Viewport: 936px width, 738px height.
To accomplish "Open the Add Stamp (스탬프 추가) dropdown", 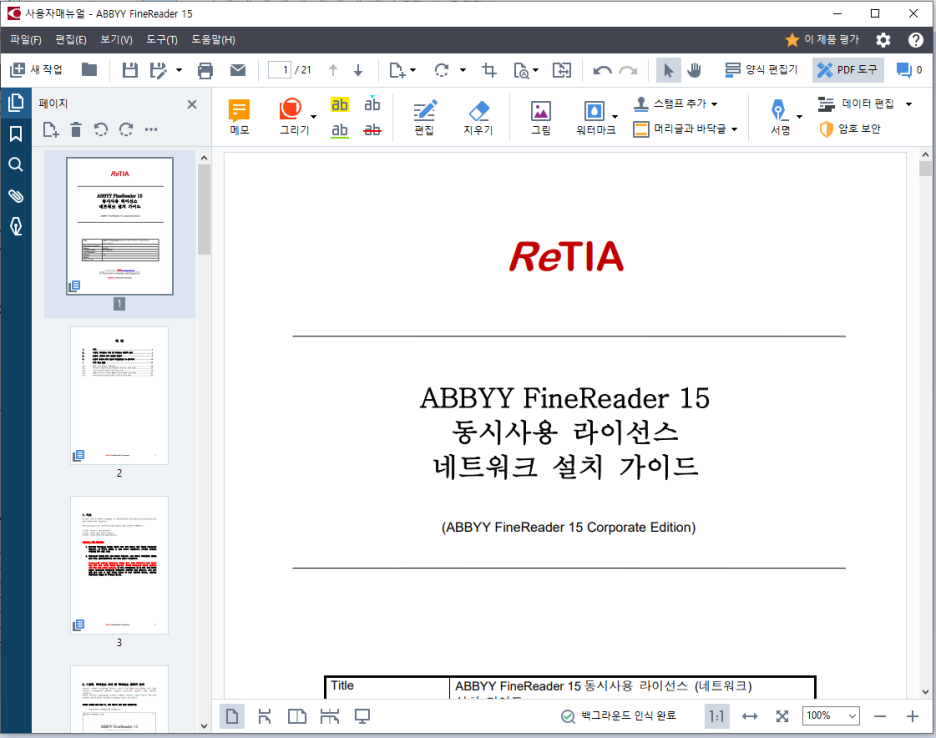I will tap(675, 104).
